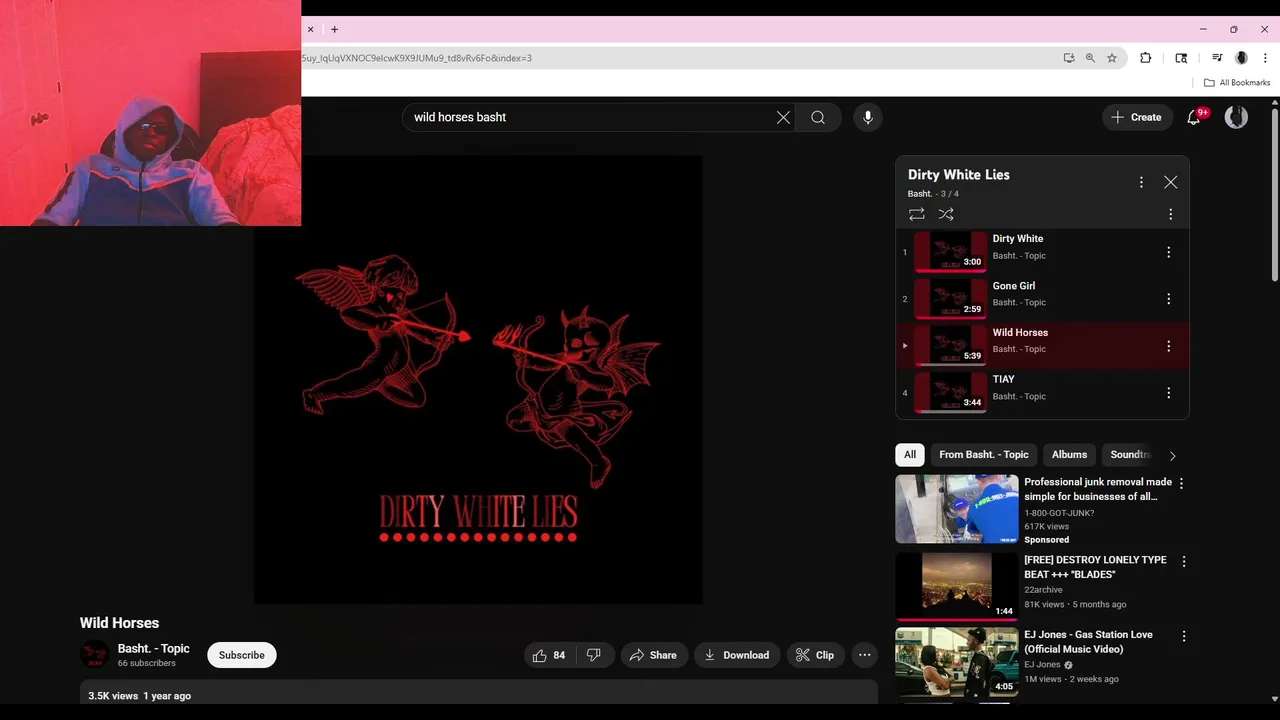Open YouTube notifications bell

pyautogui.click(x=1194, y=117)
